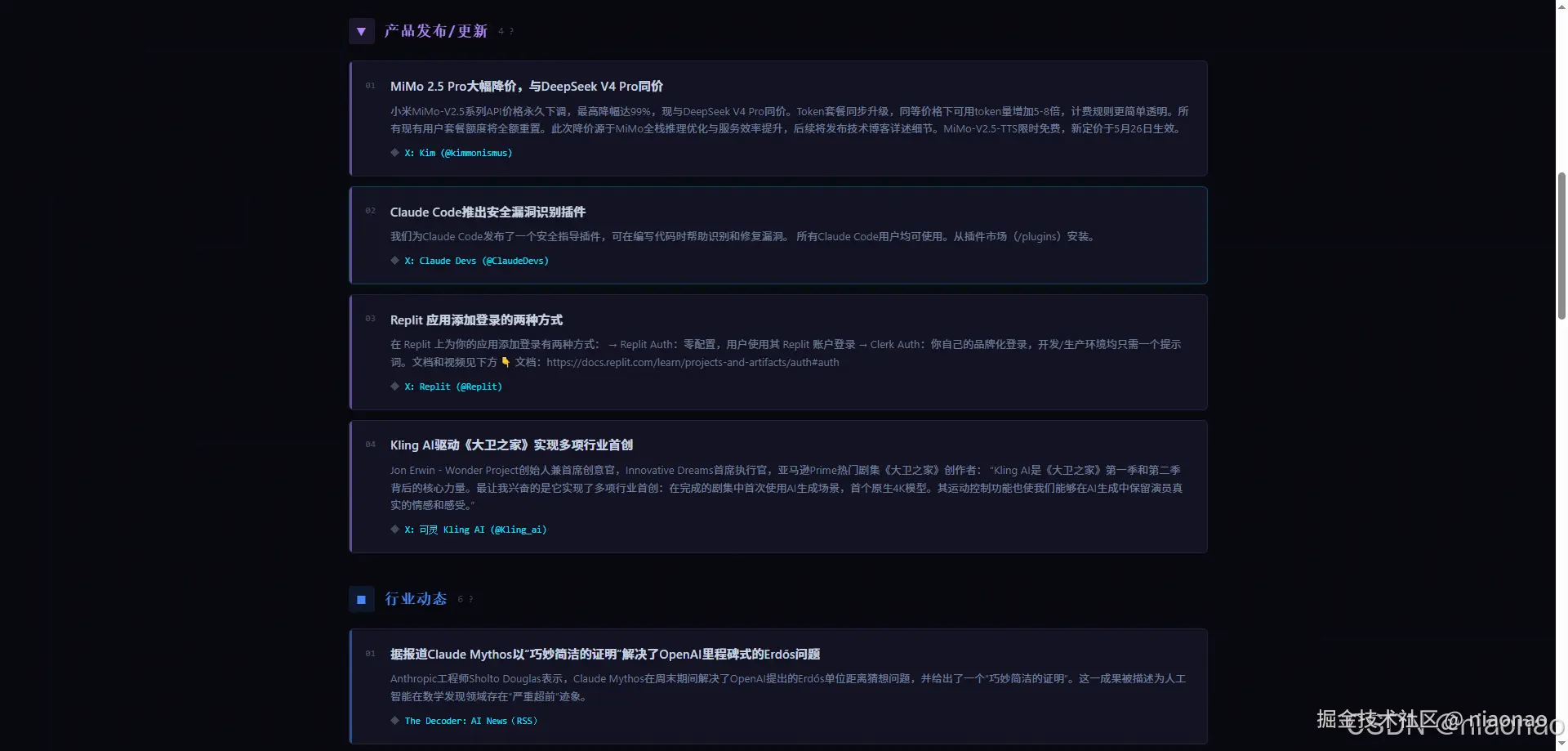Click the blue square icon beside 行业动态
Screen dimensions: 1568x751
tap(361, 600)
